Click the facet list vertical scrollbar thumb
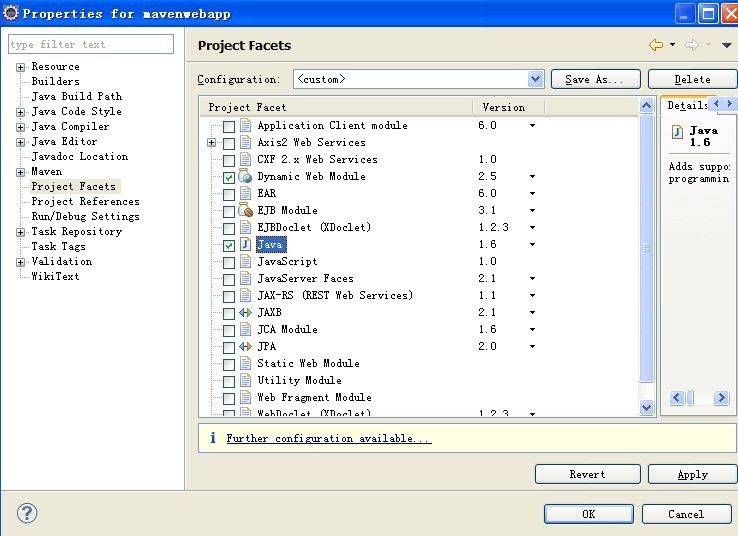Image resolution: width=738 pixels, height=536 pixels. (x=647, y=248)
